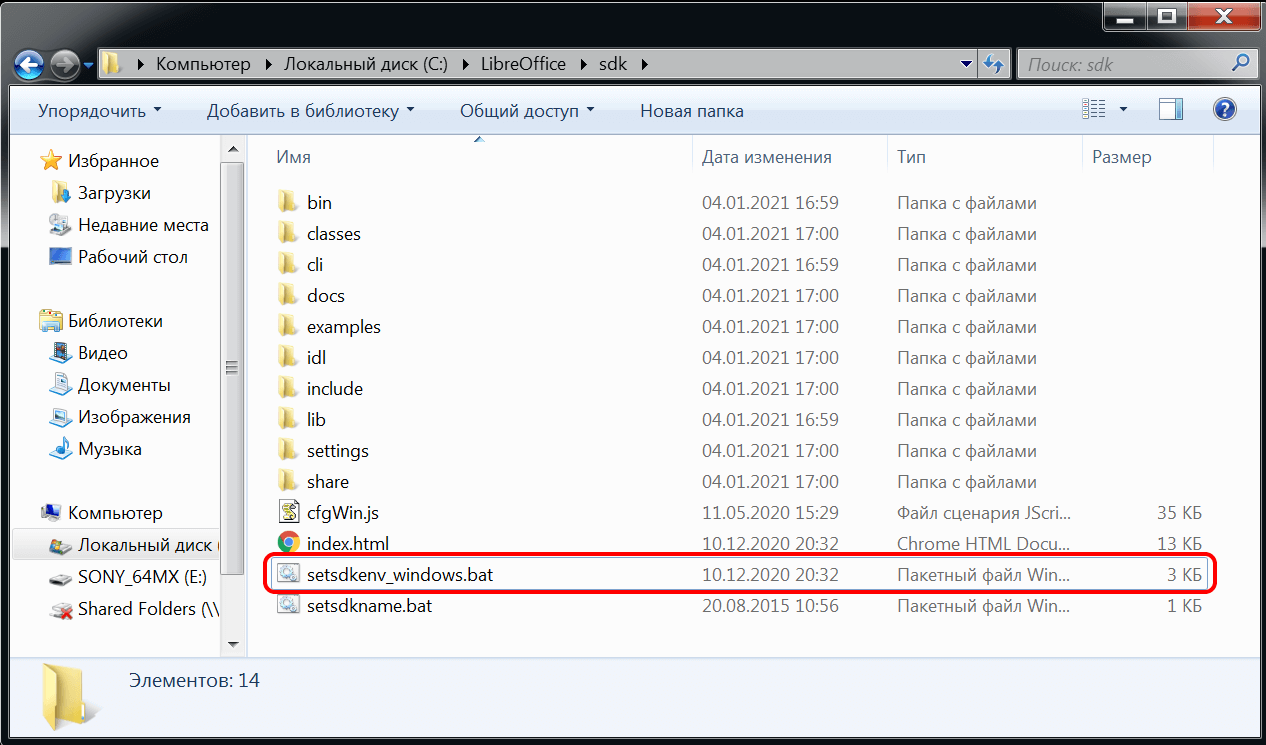Viewport: 1266px width, 745px height.
Task: Select Компьютер in the address breadcrumb
Action: click(x=203, y=64)
